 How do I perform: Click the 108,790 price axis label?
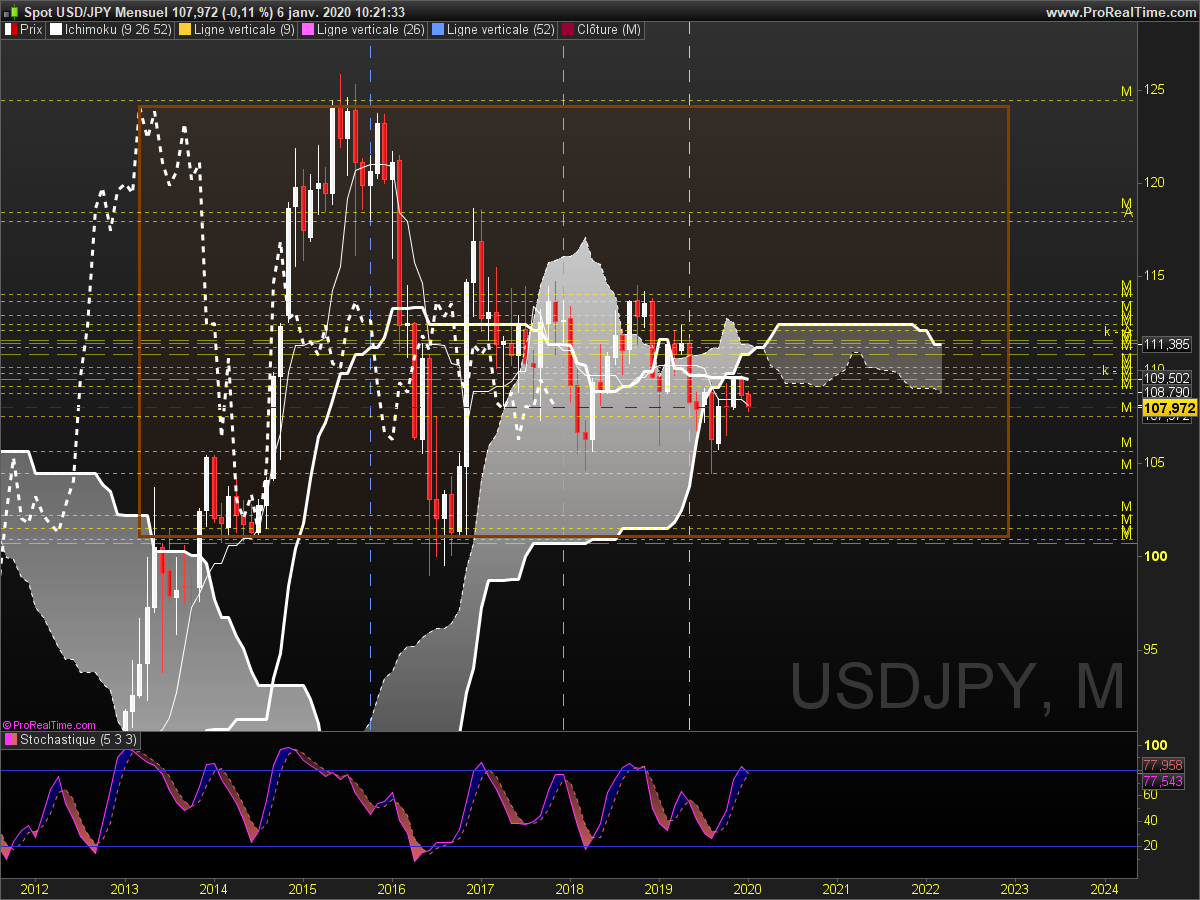(x=1167, y=392)
